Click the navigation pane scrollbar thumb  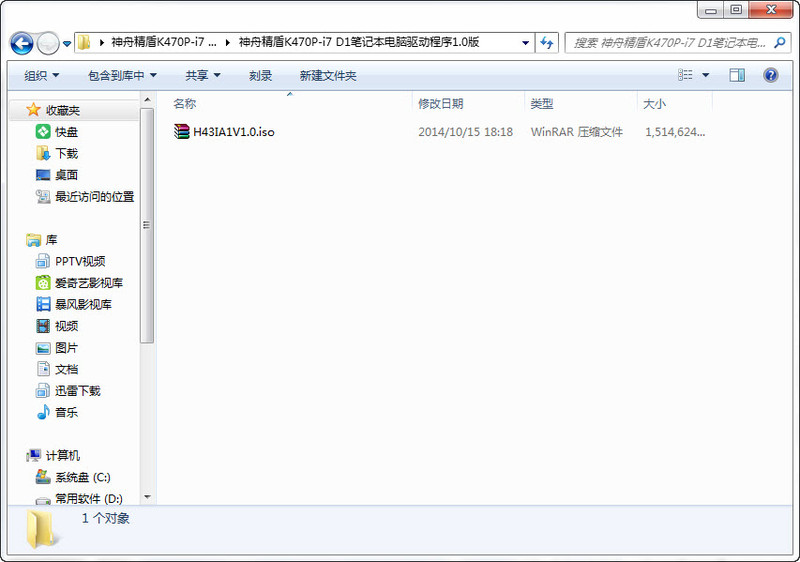coord(147,225)
